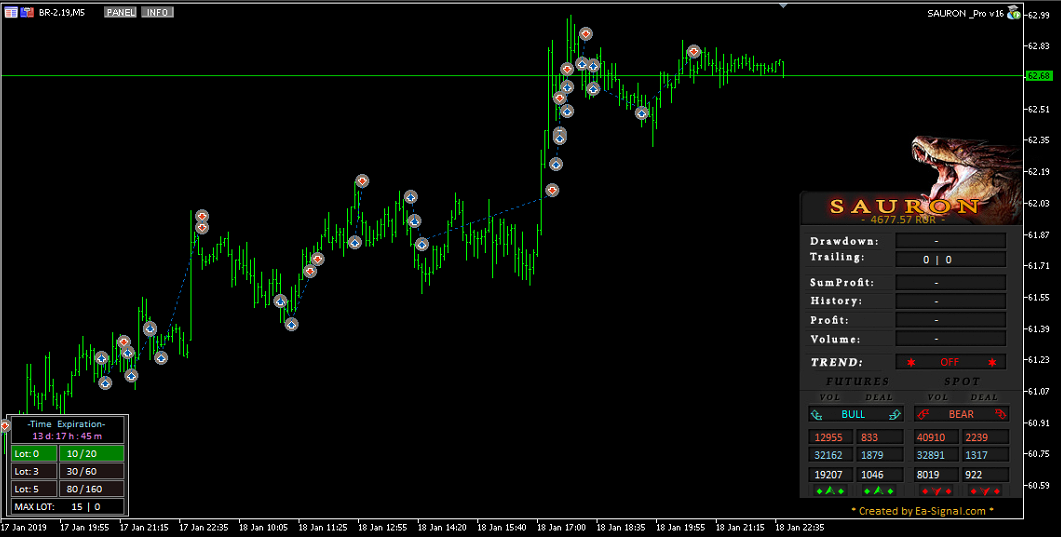
Task: Click the BR-2.19,M5 symbol label
Action: point(62,12)
